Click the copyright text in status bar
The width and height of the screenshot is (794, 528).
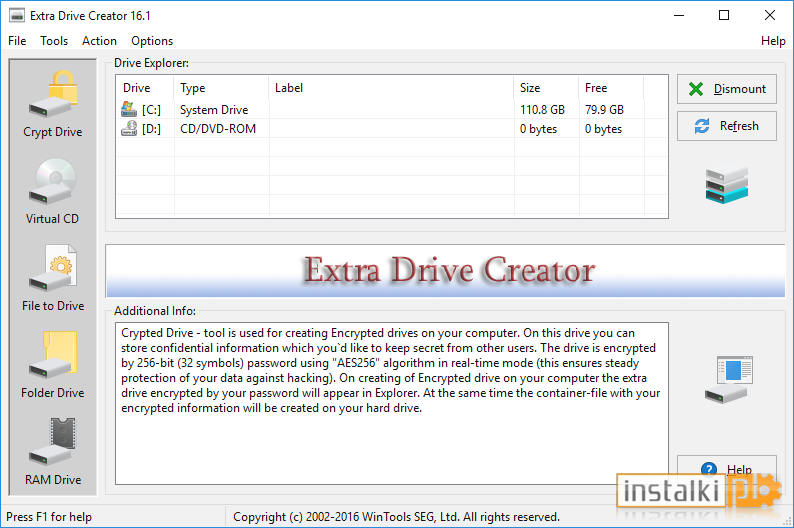click(x=396, y=517)
